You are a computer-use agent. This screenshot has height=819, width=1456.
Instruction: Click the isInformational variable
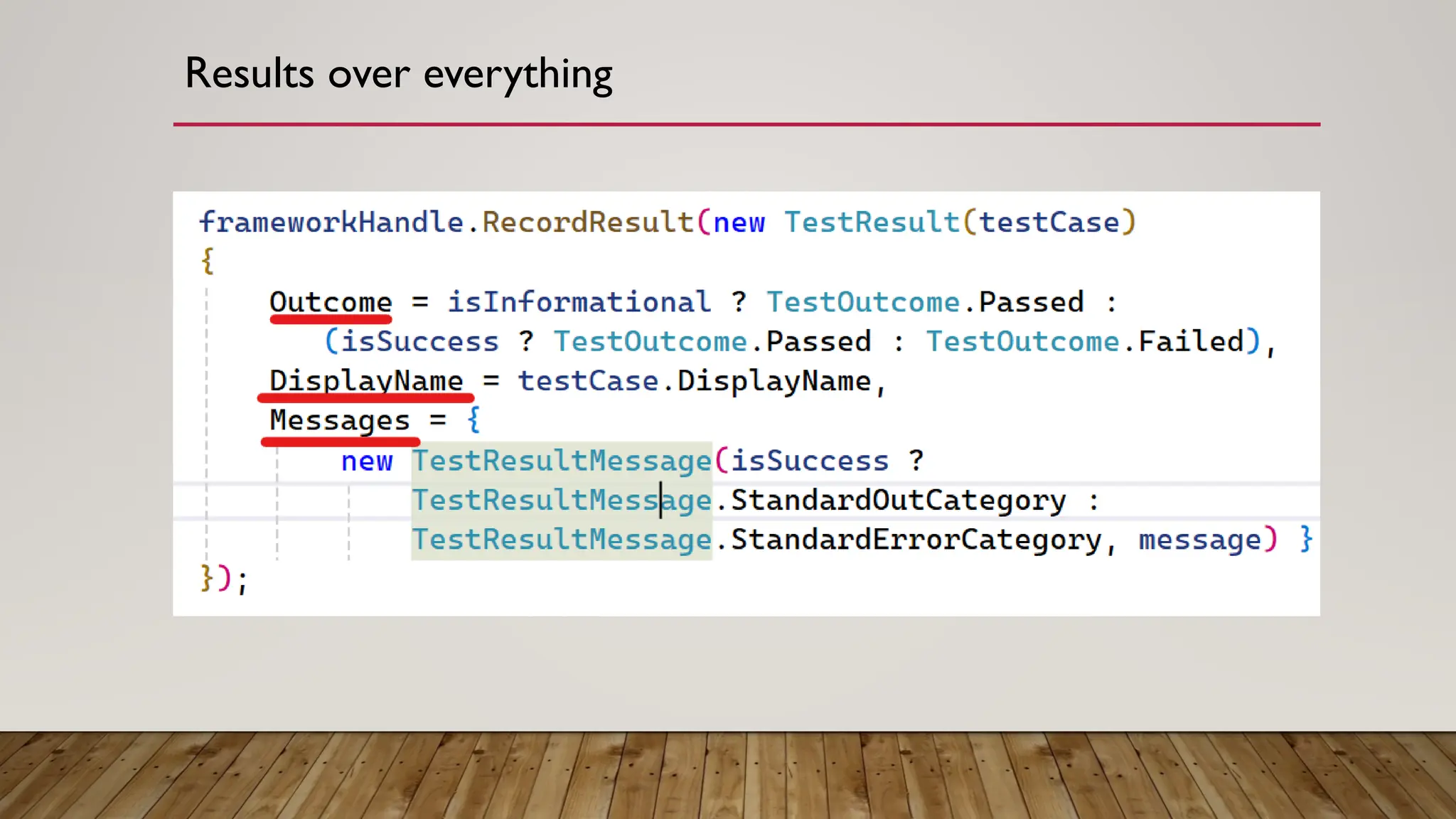(579, 302)
